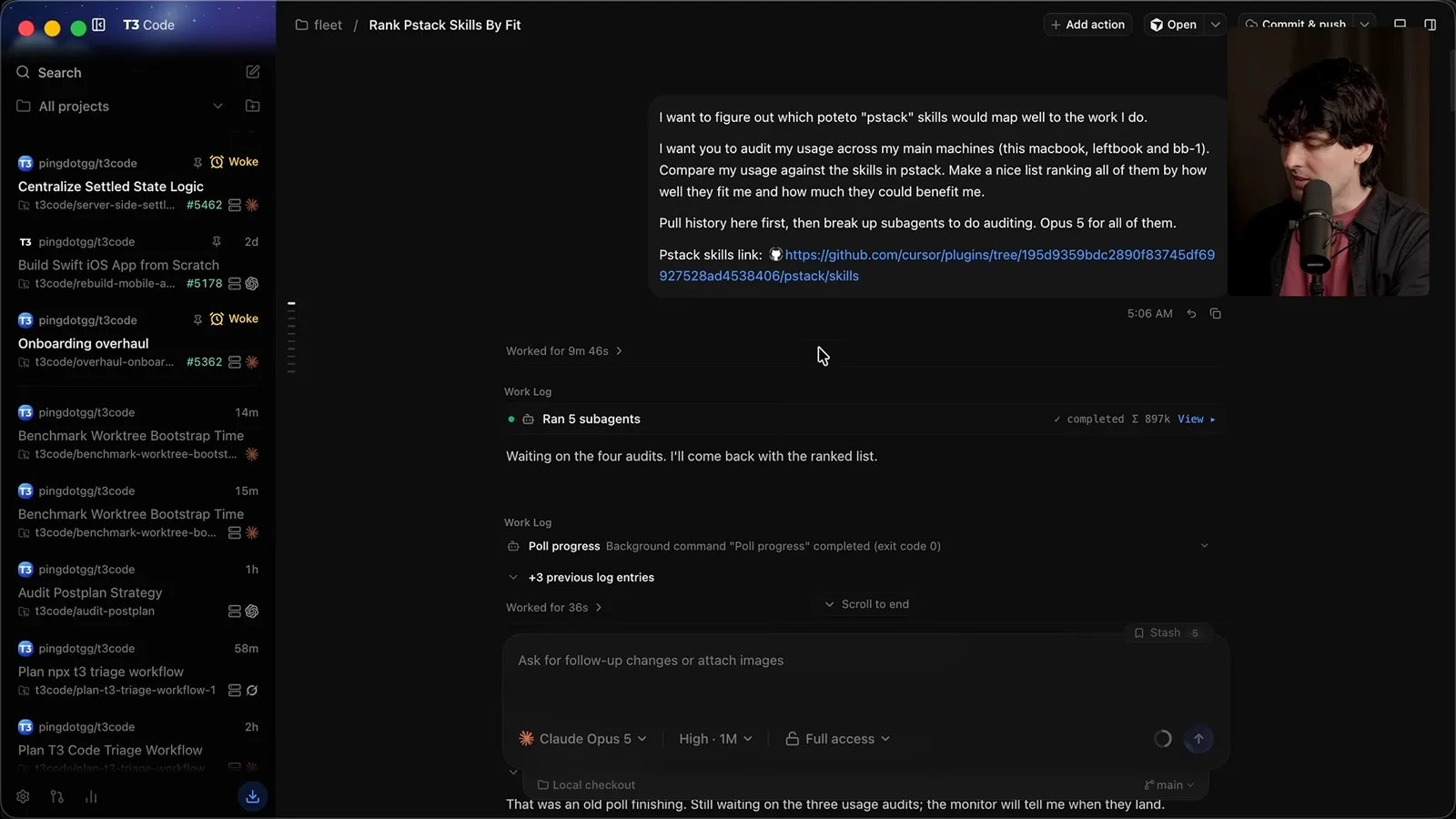Open the source control branch icon in sidebar footer
The image size is (1456, 819).
tap(56, 796)
